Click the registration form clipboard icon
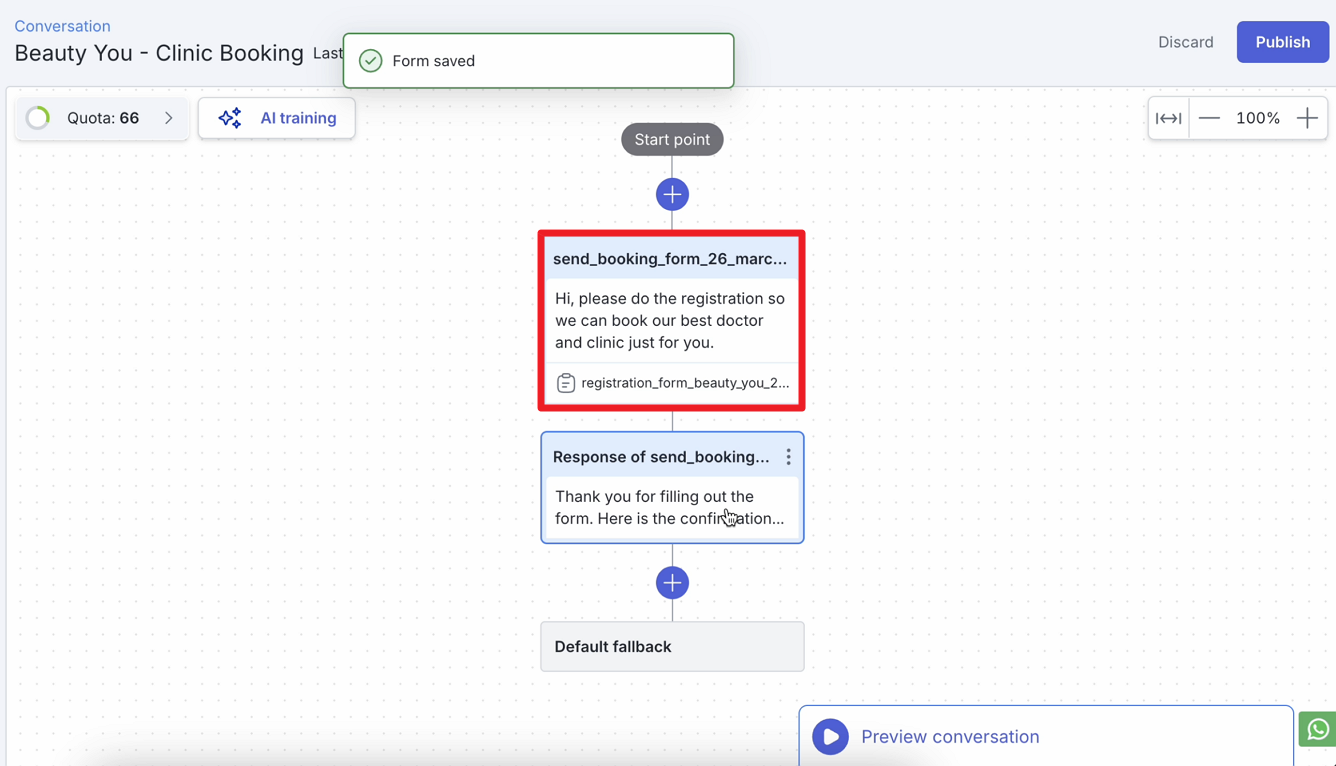This screenshot has height=766, width=1336. coord(566,383)
